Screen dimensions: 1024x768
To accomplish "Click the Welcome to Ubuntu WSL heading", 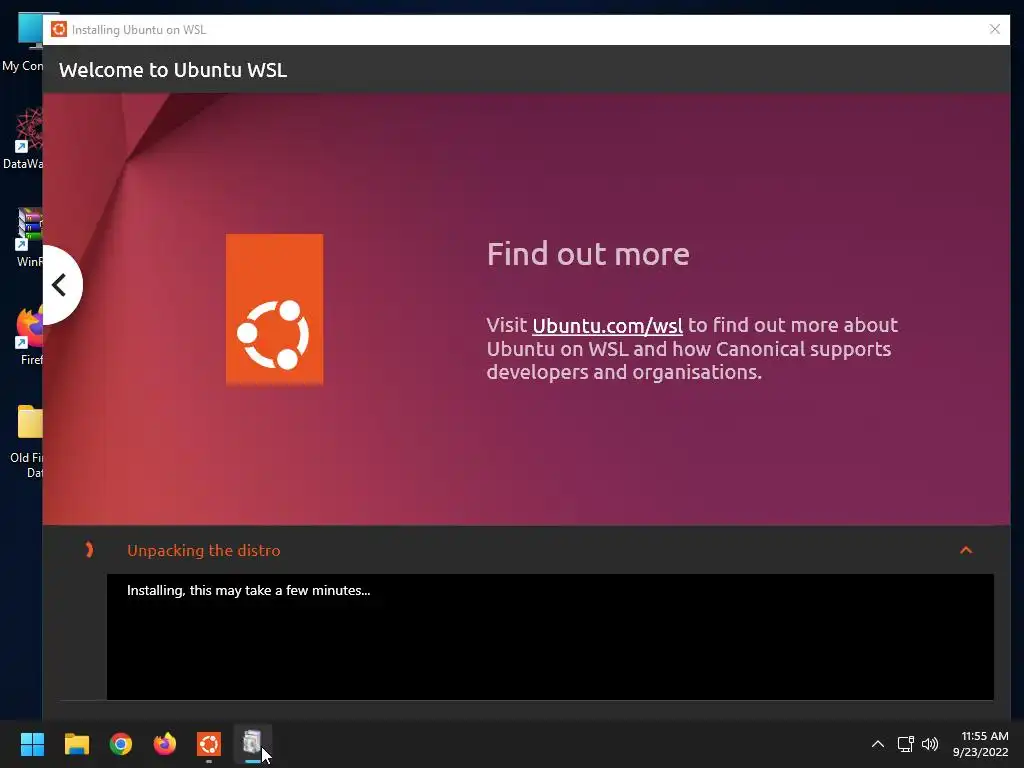I will (173, 70).
